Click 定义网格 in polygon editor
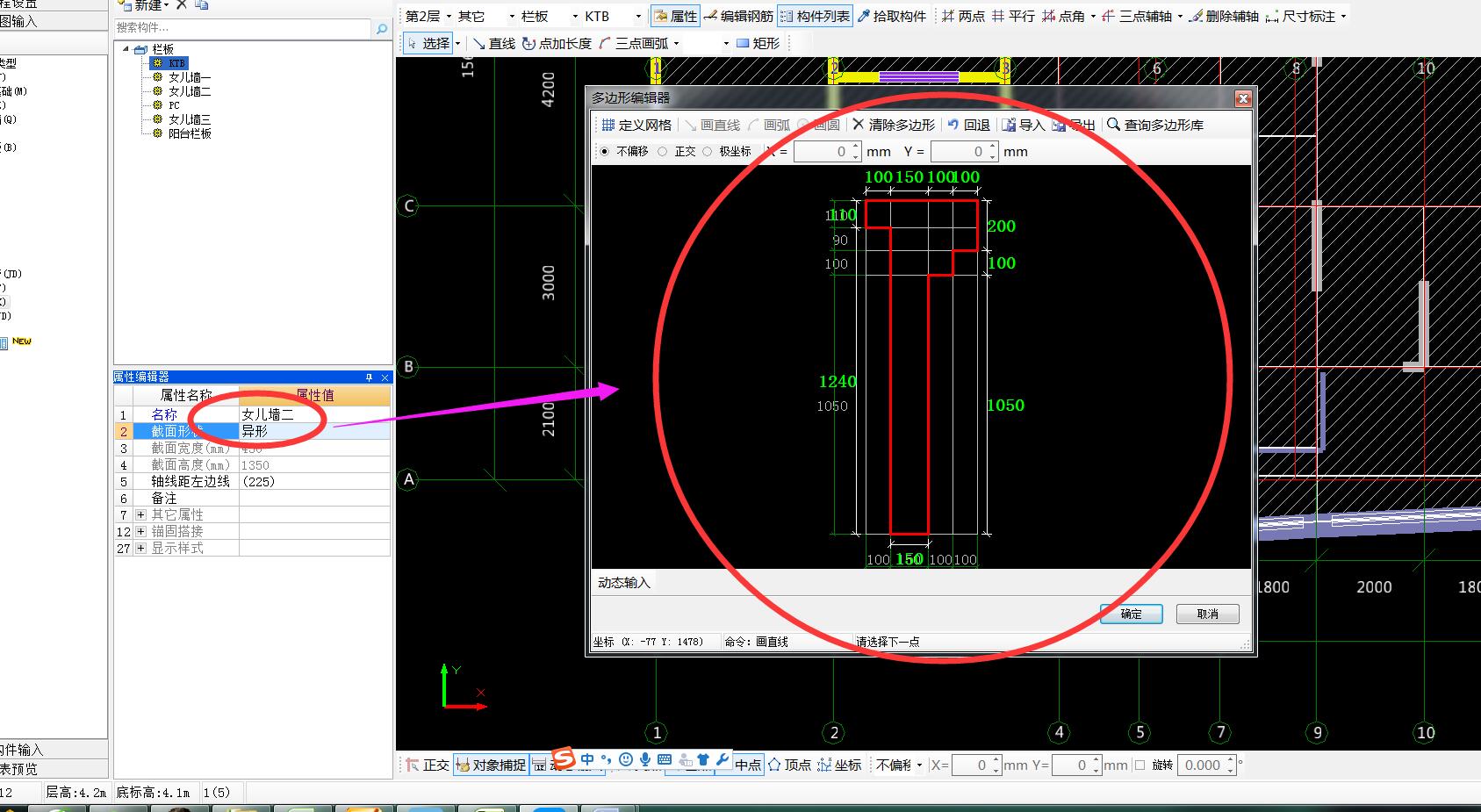The height and width of the screenshot is (812, 1481). tap(636, 125)
